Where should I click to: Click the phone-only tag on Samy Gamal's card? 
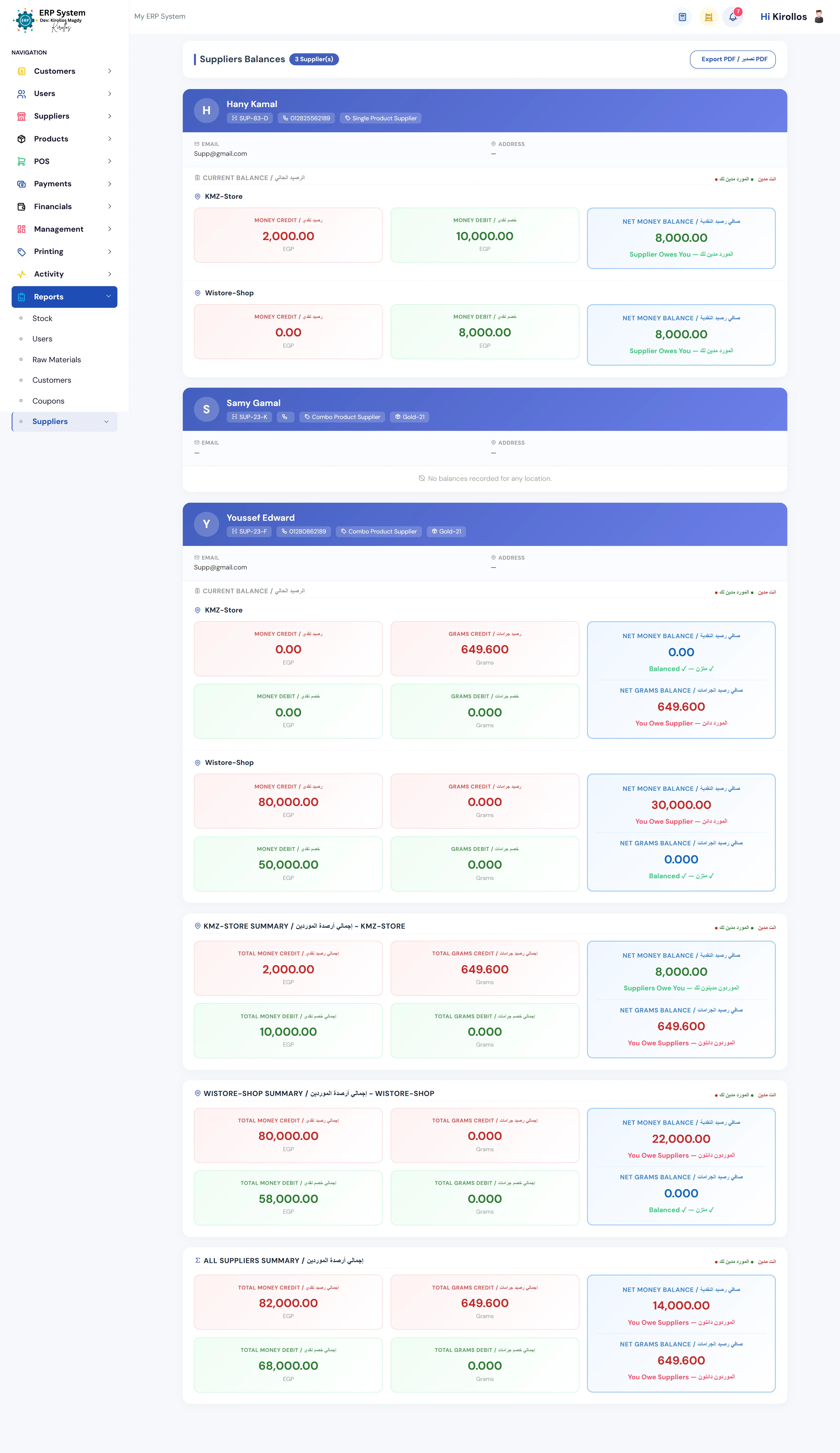(x=285, y=417)
